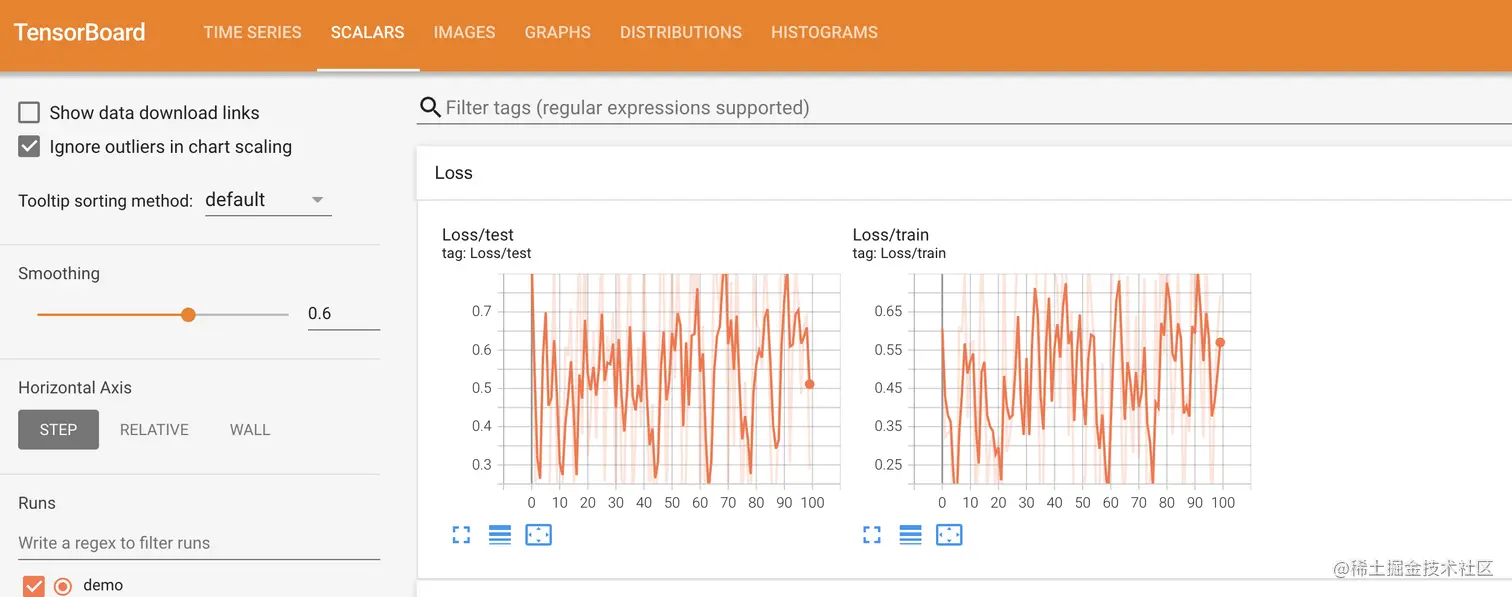
Task: Click the Loss/train chart title
Action: (x=891, y=235)
